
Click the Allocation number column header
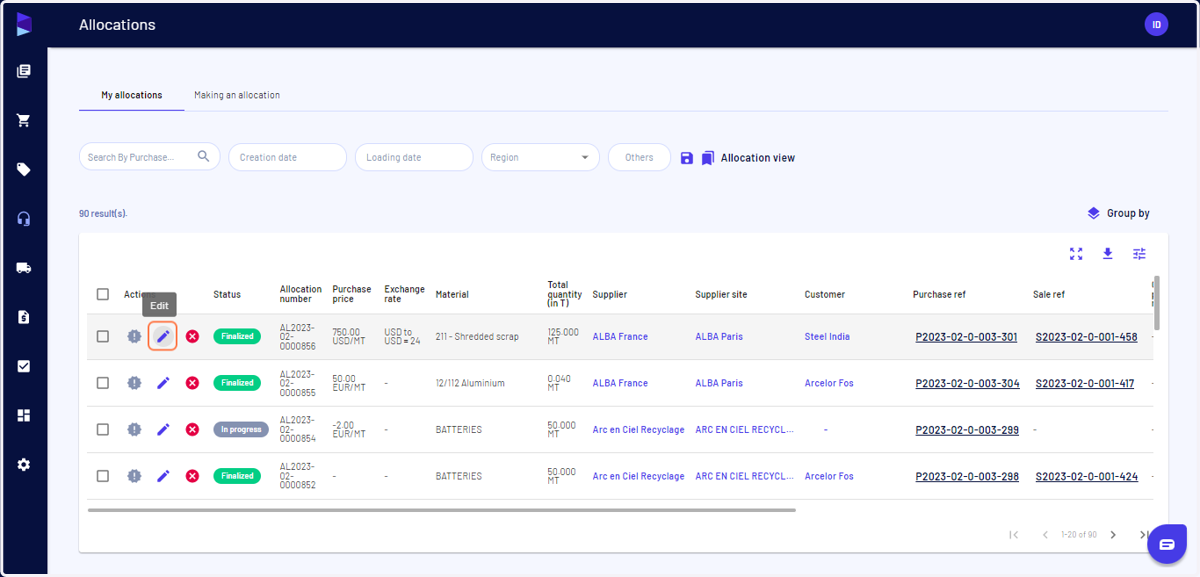coord(300,294)
